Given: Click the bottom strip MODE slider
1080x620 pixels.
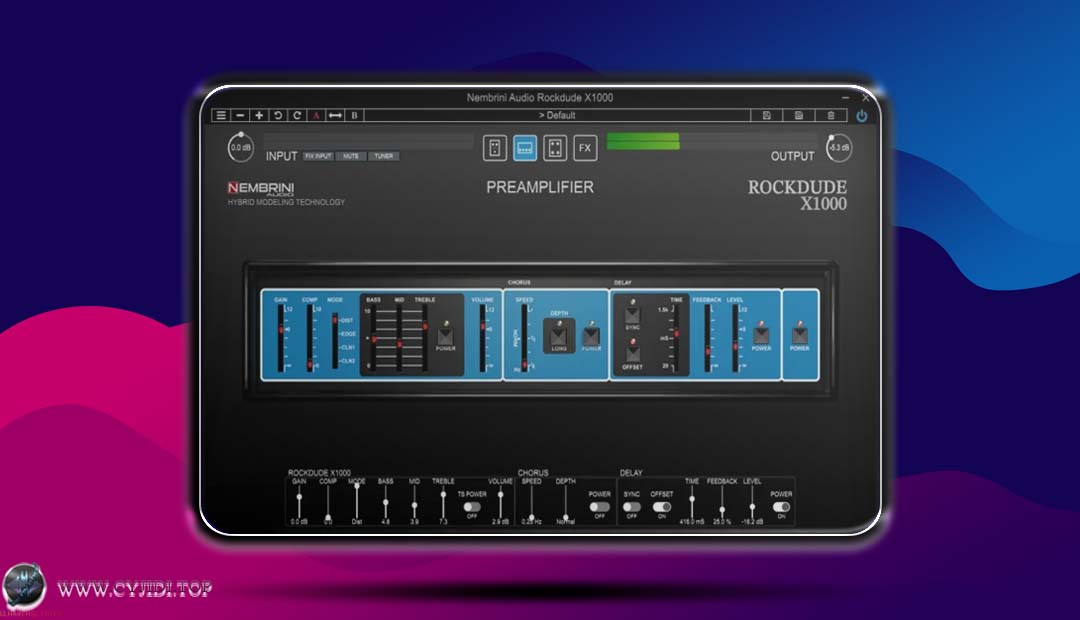Looking at the screenshot, I should point(357,503).
